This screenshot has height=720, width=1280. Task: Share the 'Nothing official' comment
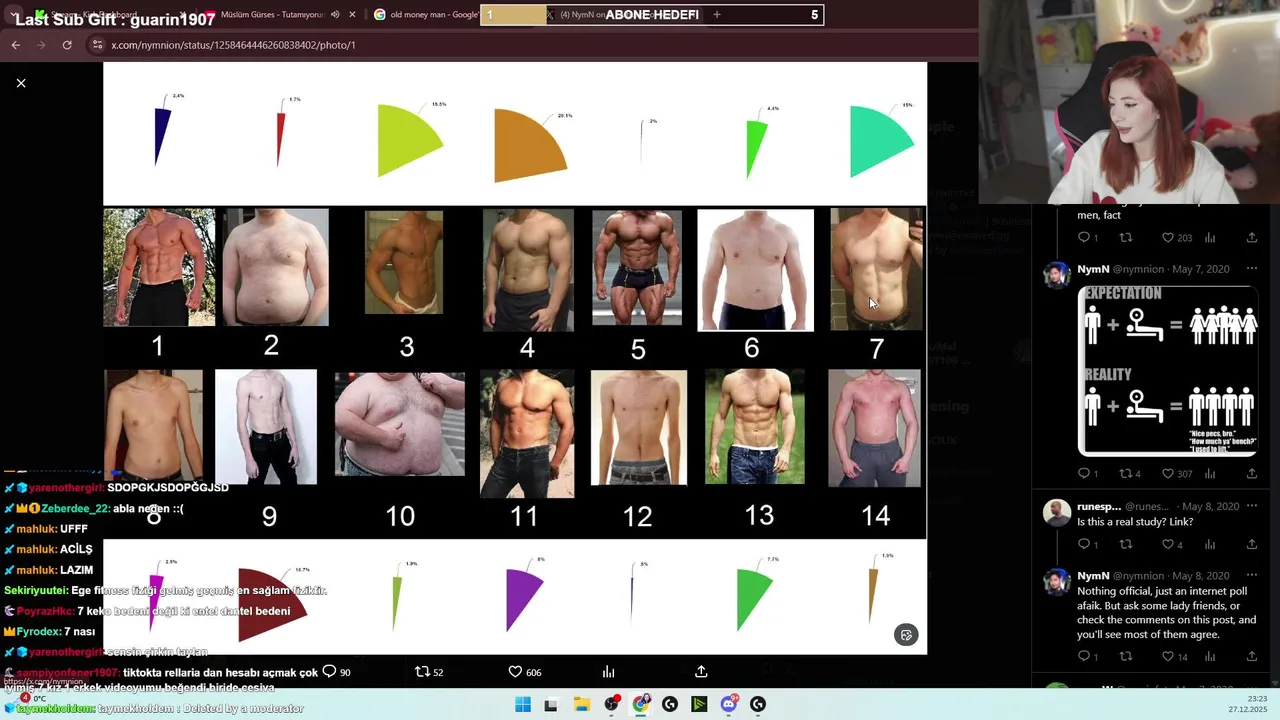(x=1252, y=657)
